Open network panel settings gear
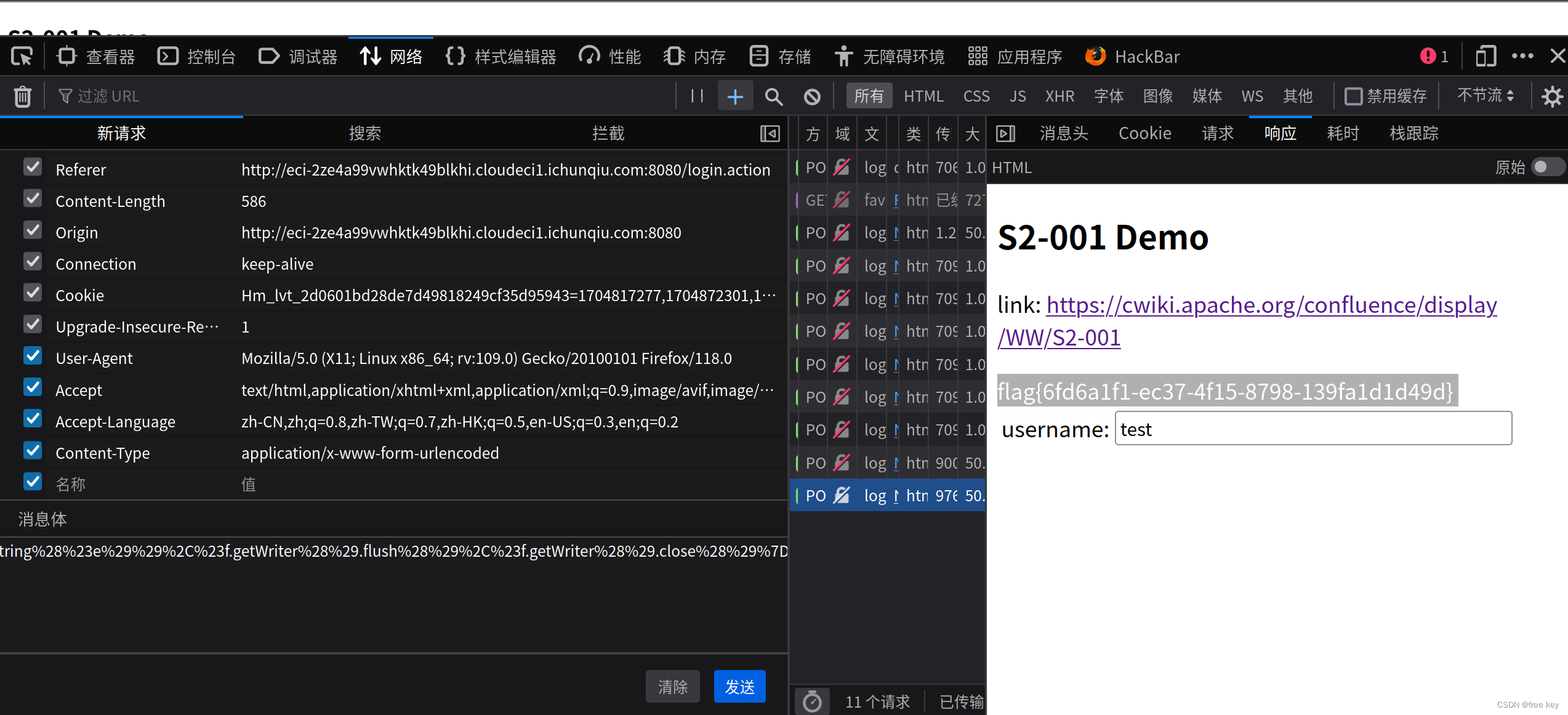 coord(1553,96)
